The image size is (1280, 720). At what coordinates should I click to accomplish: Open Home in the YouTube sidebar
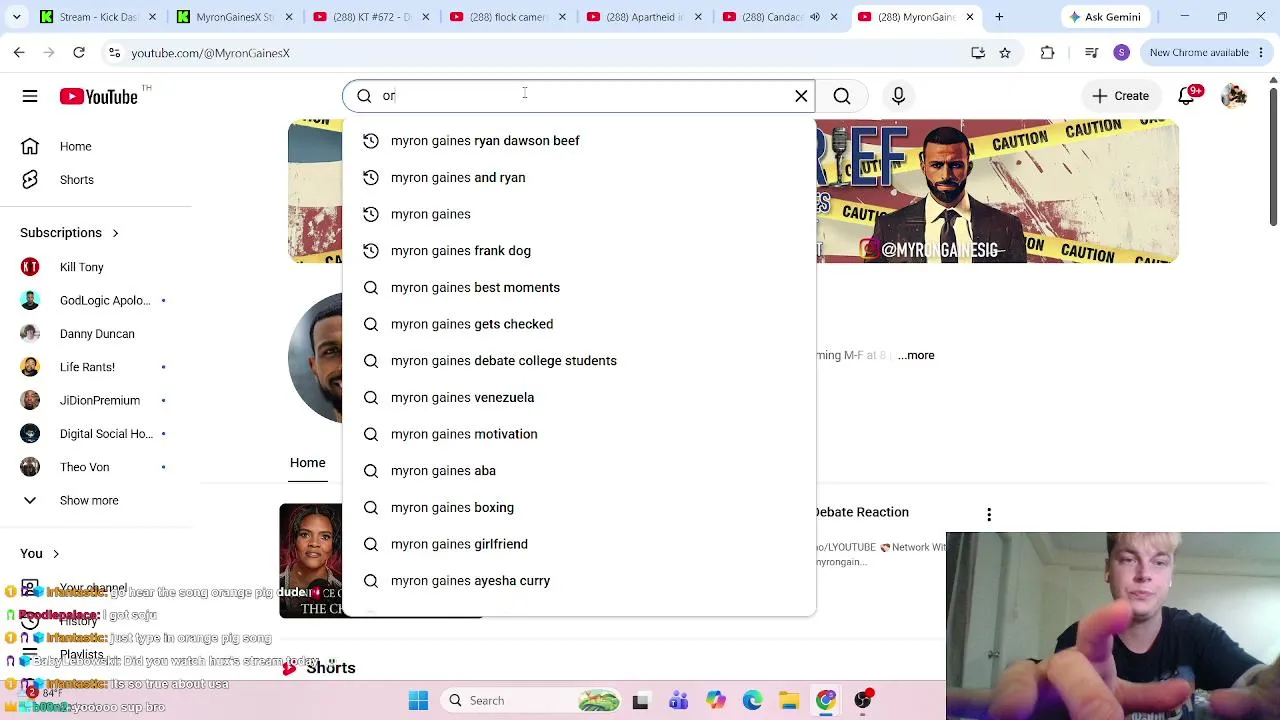pos(96,147)
